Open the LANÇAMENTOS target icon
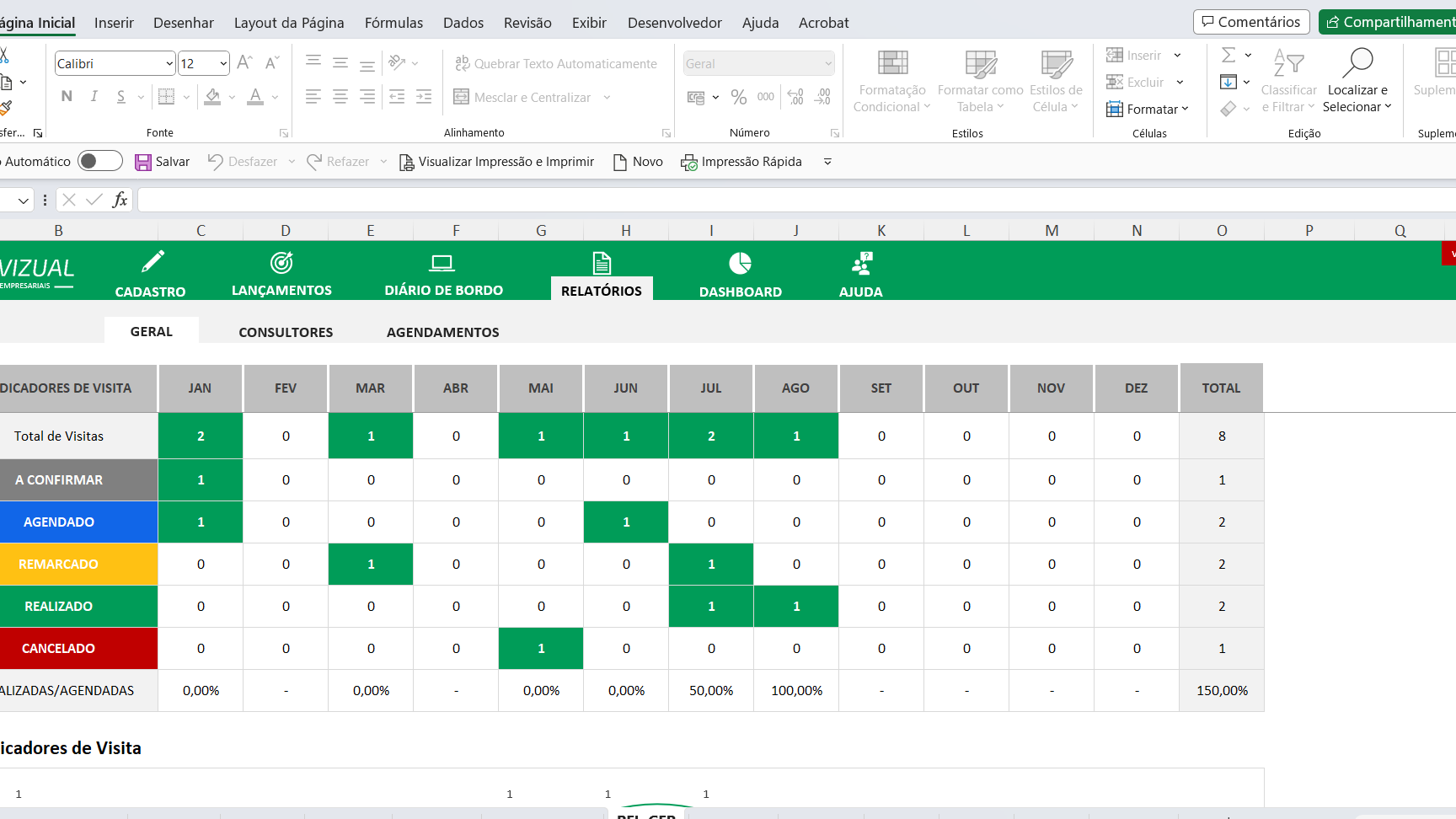 pyautogui.click(x=281, y=263)
